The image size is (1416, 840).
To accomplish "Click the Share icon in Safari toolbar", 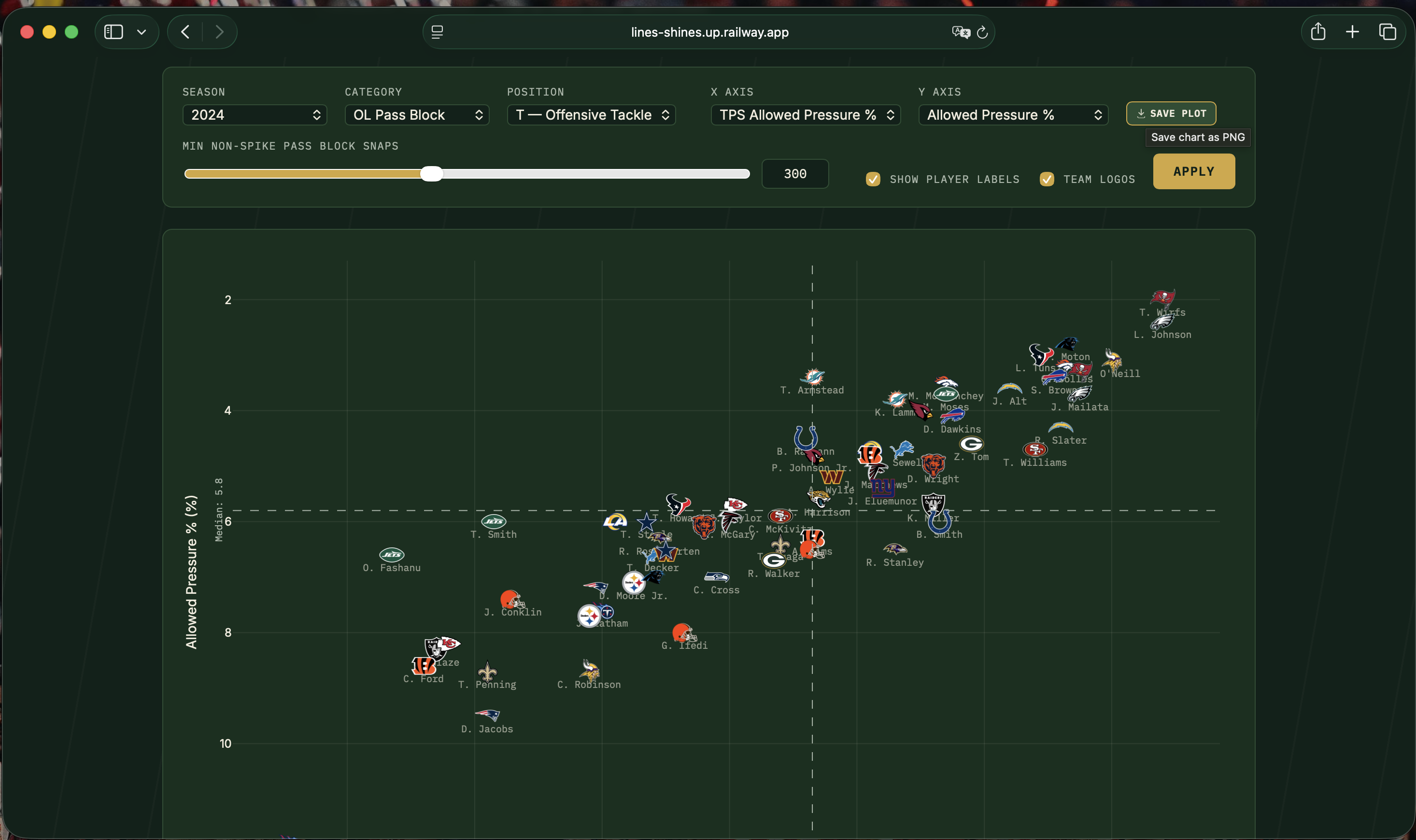I will (x=1318, y=32).
